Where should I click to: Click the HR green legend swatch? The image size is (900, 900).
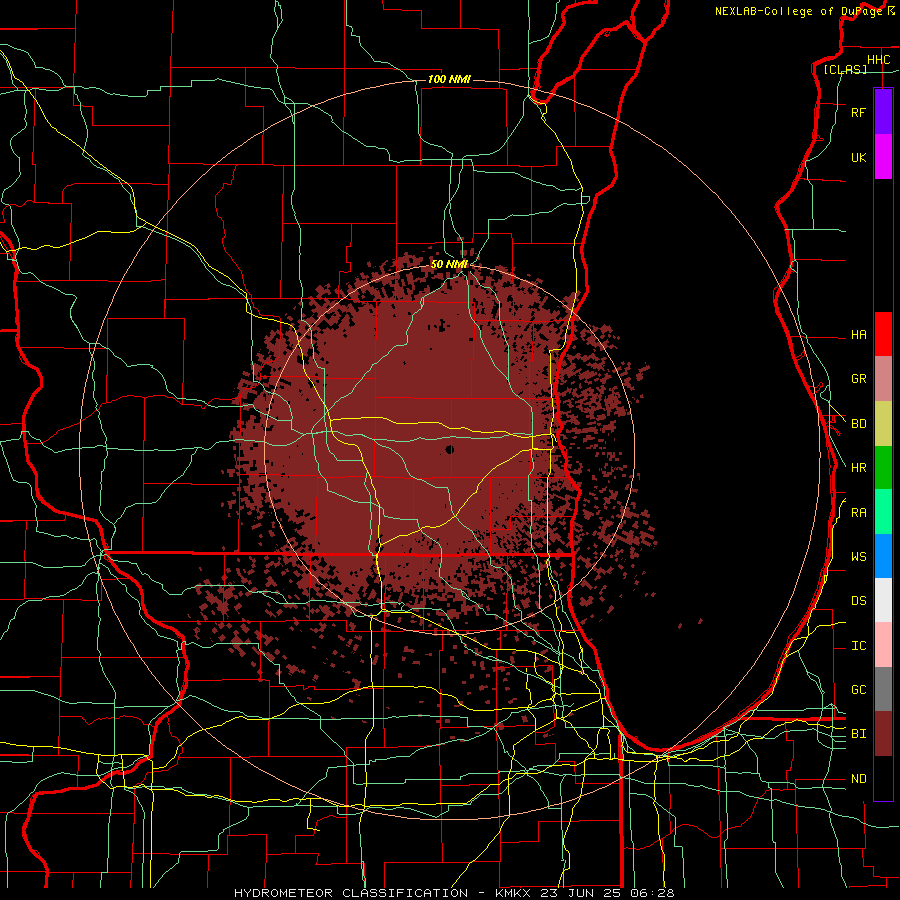click(883, 468)
